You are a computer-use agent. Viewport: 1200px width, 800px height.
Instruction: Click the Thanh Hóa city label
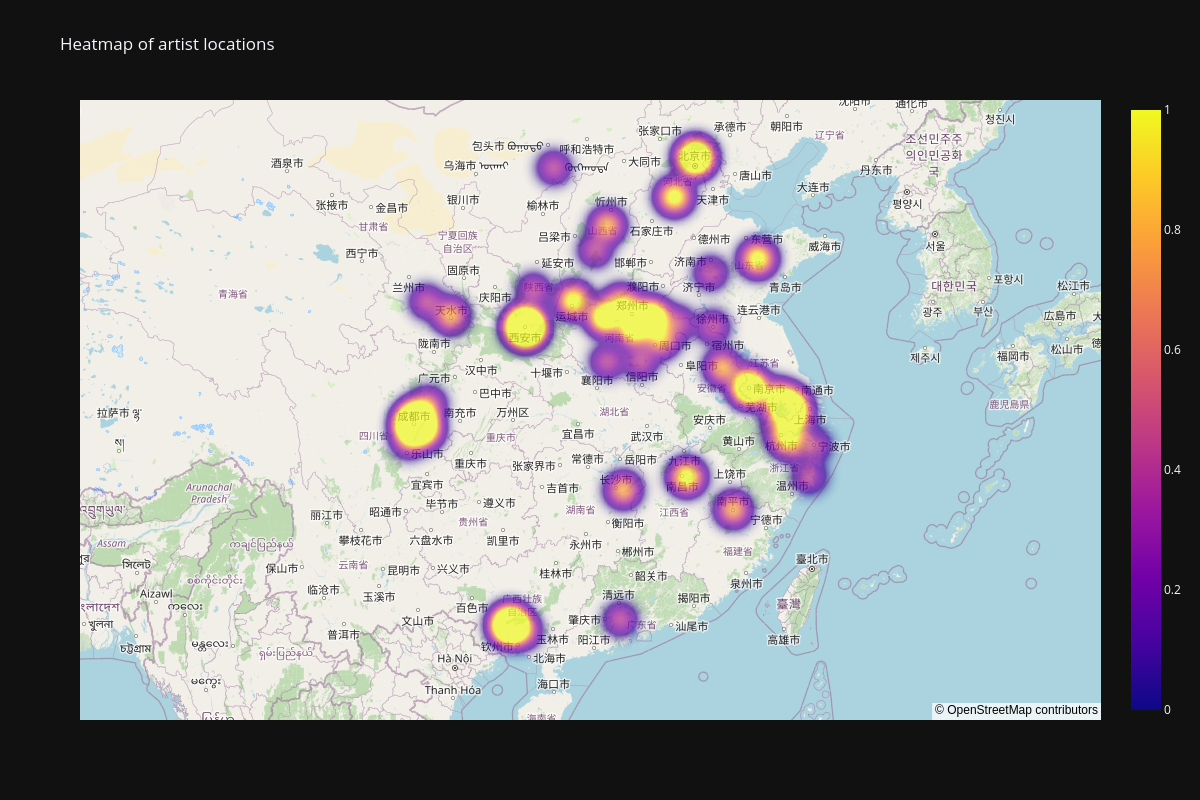pos(452,690)
